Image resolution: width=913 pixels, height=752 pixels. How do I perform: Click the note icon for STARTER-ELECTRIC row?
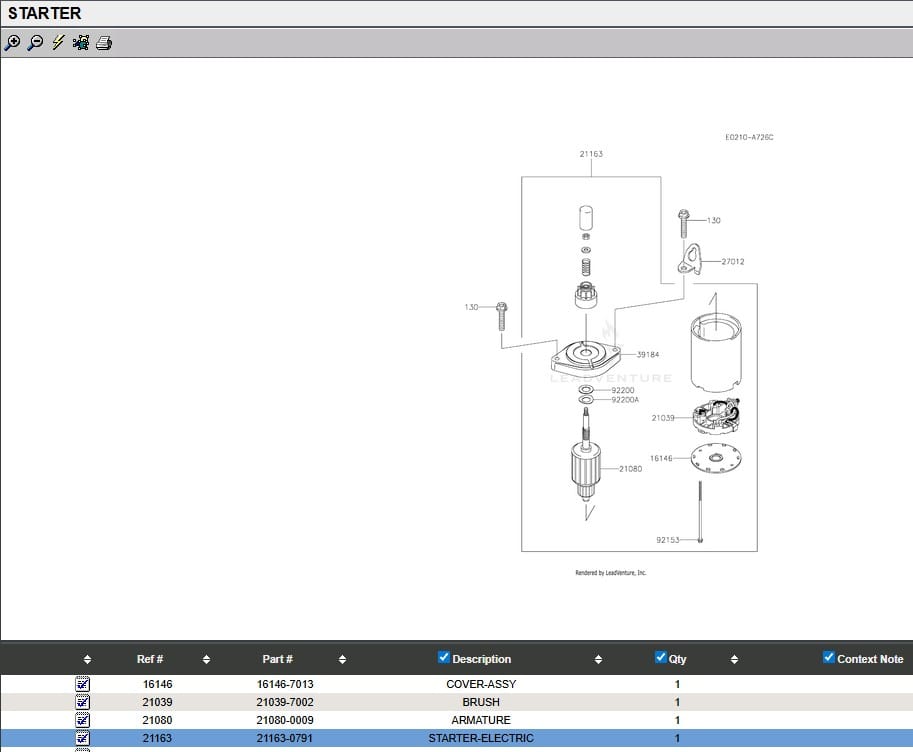pos(83,738)
